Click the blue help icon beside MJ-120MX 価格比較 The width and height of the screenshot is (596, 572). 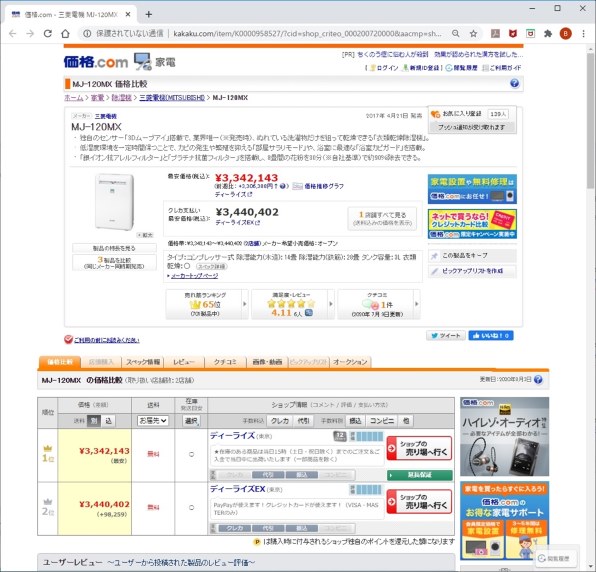[x=514, y=84]
